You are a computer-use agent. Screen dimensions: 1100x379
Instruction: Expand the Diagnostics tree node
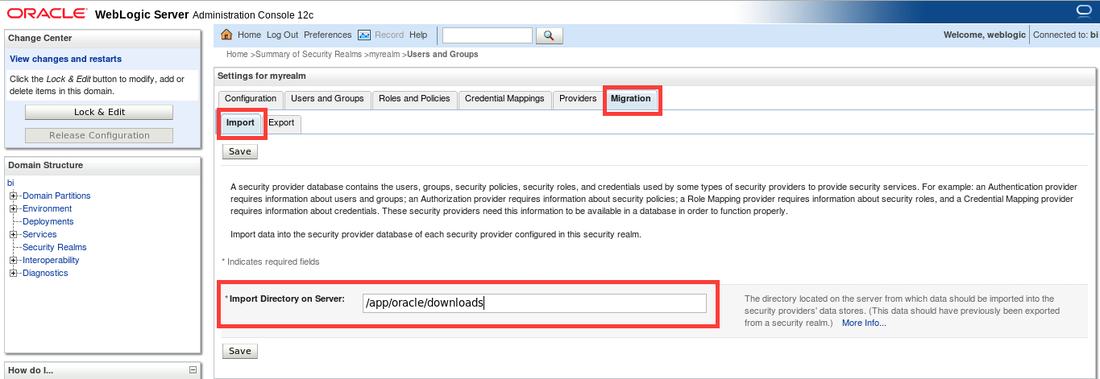click(x=13, y=273)
